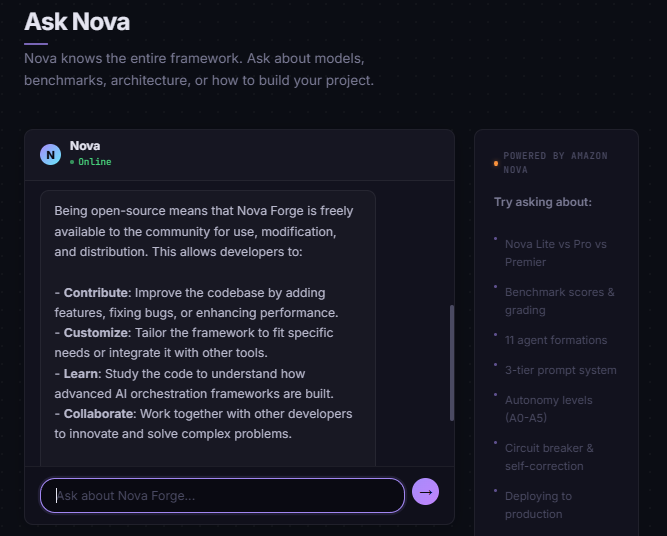Click the purple send arrow button
Screen dimensions: 667x536
(x=426, y=492)
